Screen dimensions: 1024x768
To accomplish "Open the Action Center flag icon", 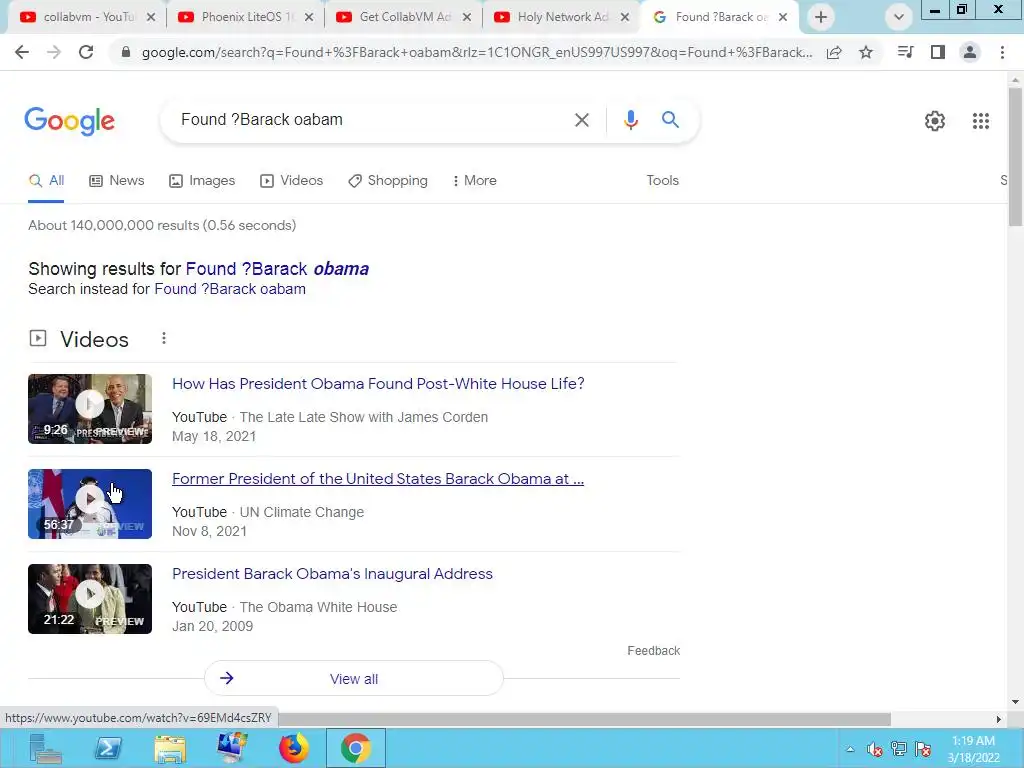I will pyautogui.click(x=923, y=749).
